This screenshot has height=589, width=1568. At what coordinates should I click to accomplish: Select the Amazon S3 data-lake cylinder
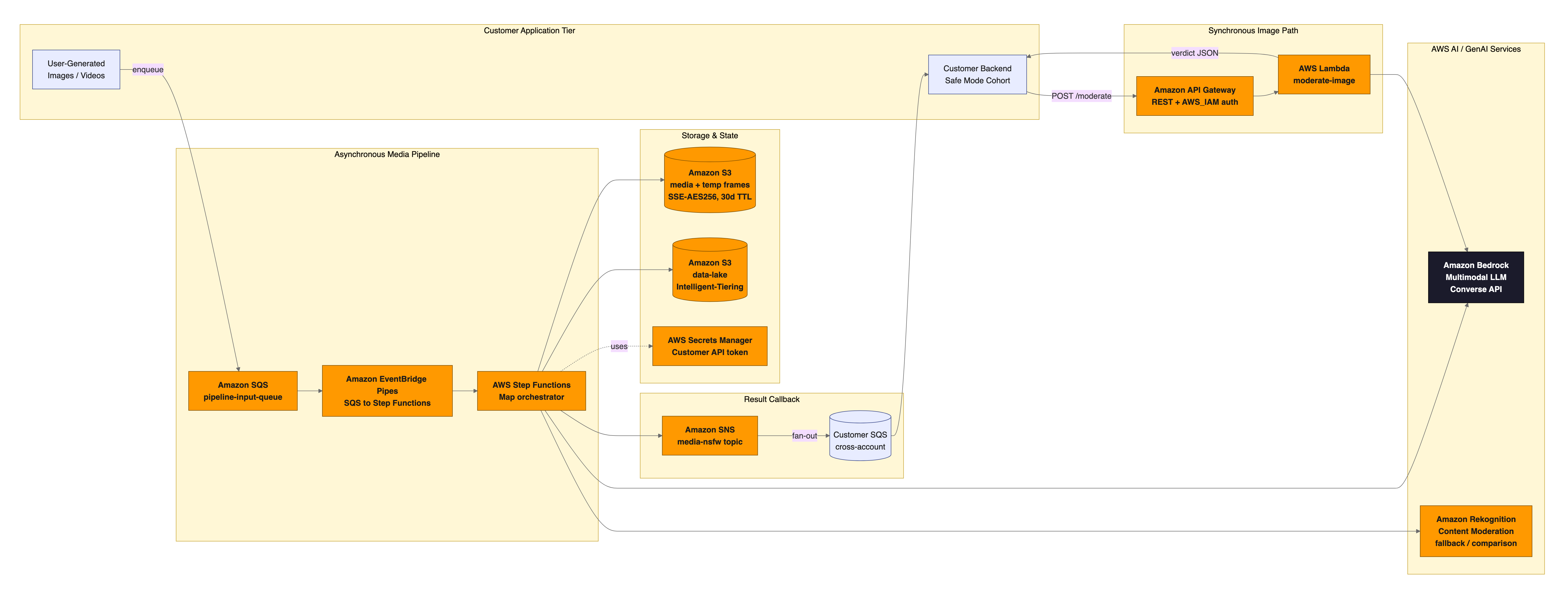coord(710,269)
